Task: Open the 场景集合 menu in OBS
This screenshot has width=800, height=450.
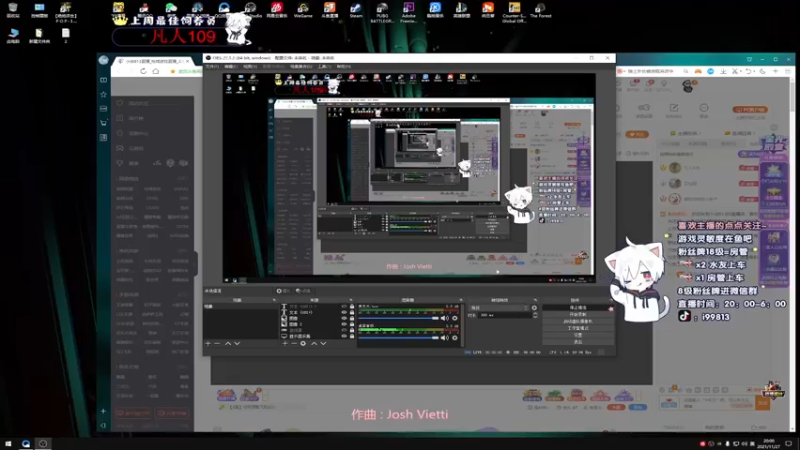Action: pyautogui.click(x=301, y=66)
